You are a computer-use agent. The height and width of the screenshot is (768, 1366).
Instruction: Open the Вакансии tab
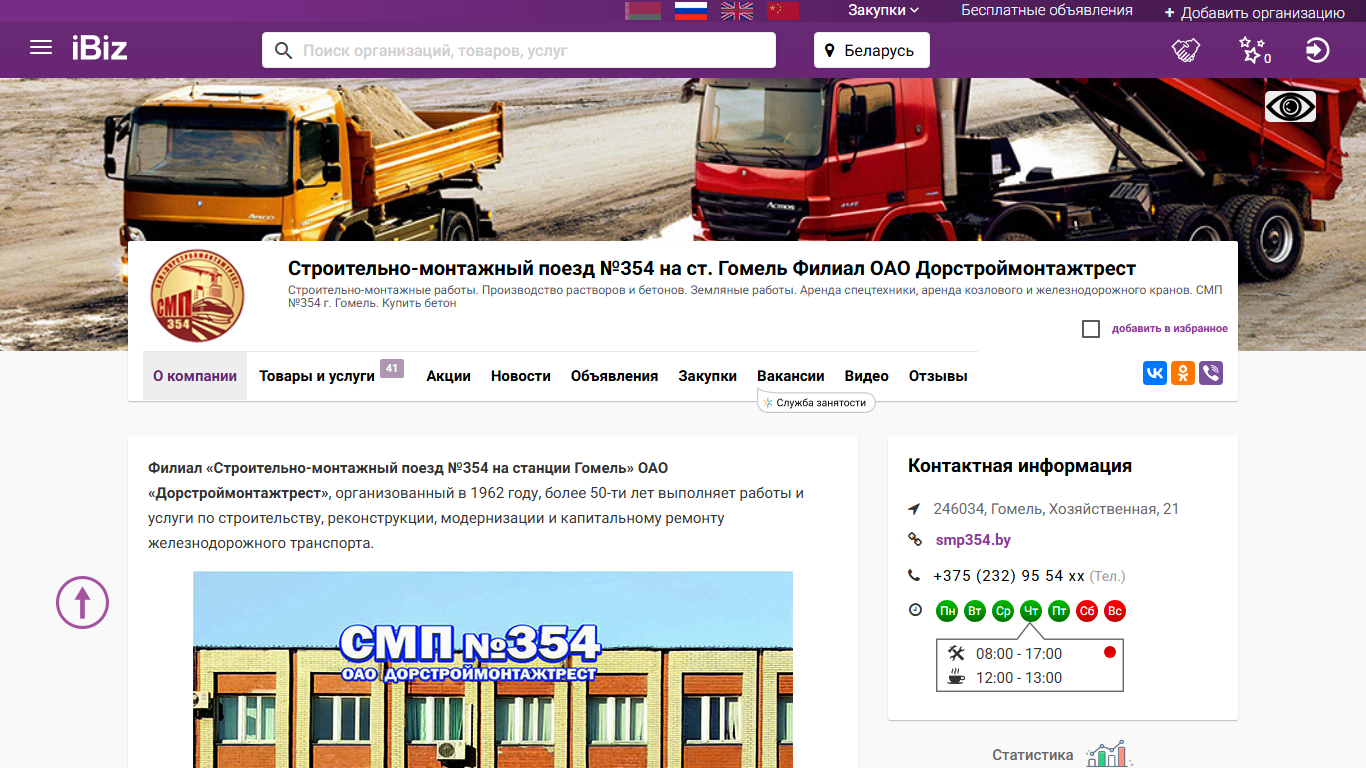(791, 376)
